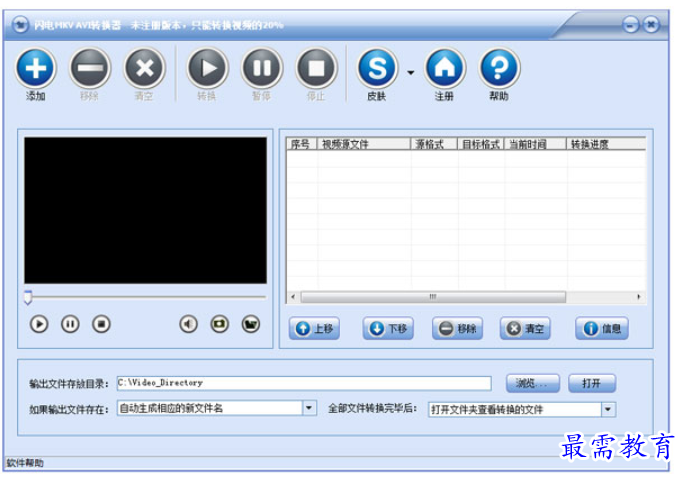Minimize the converter window
The width and height of the screenshot is (683, 478).
pyautogui.click(x=631, y=25)
